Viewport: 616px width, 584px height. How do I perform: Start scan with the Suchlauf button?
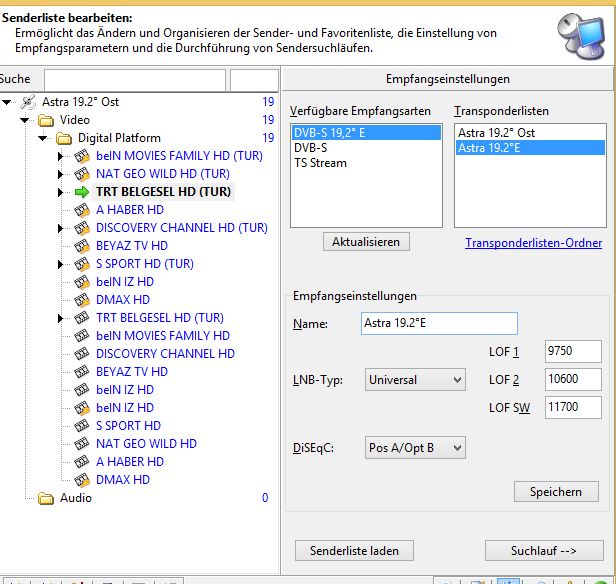(544, 551)
